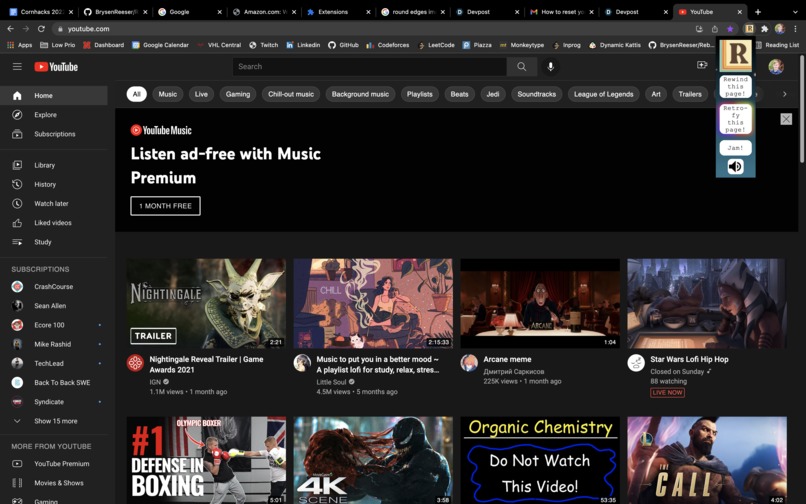This screenshot has height=504, width=806.
Task: Open the CrashCourse channel subscription
Action: pos(54,286)
